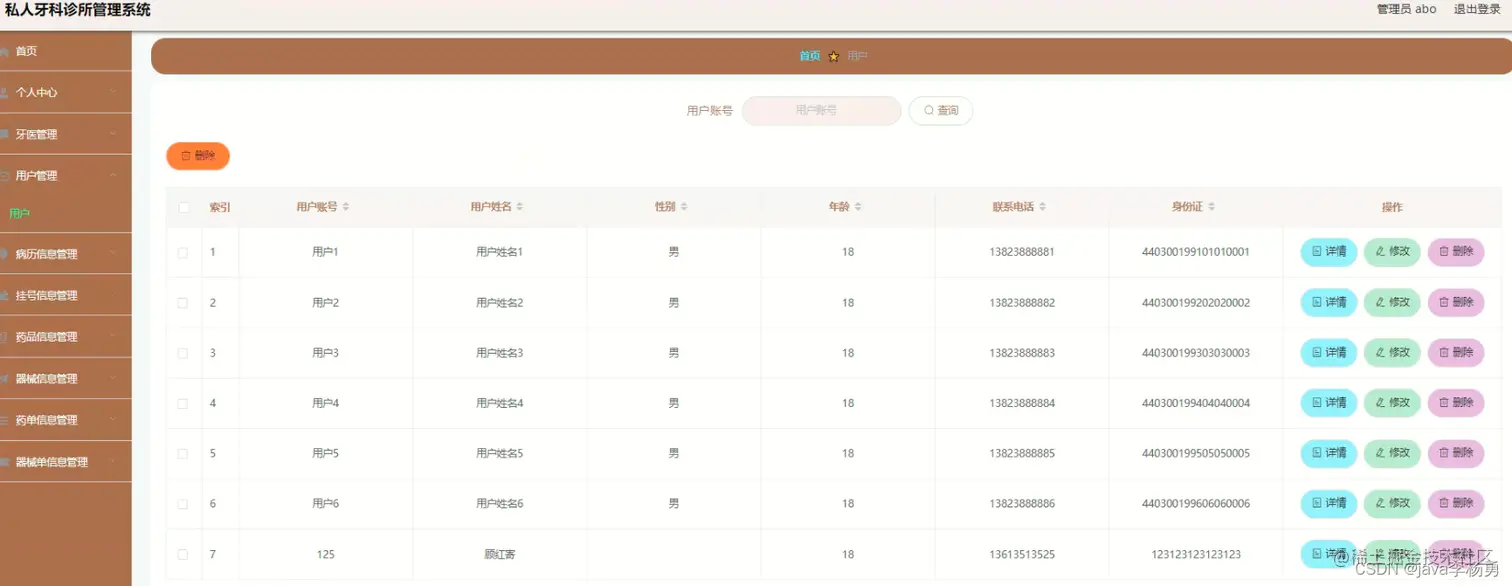Open 详情 for 用户4
This screenshot has width=1512, height=586.
[x=1328, y=402]
